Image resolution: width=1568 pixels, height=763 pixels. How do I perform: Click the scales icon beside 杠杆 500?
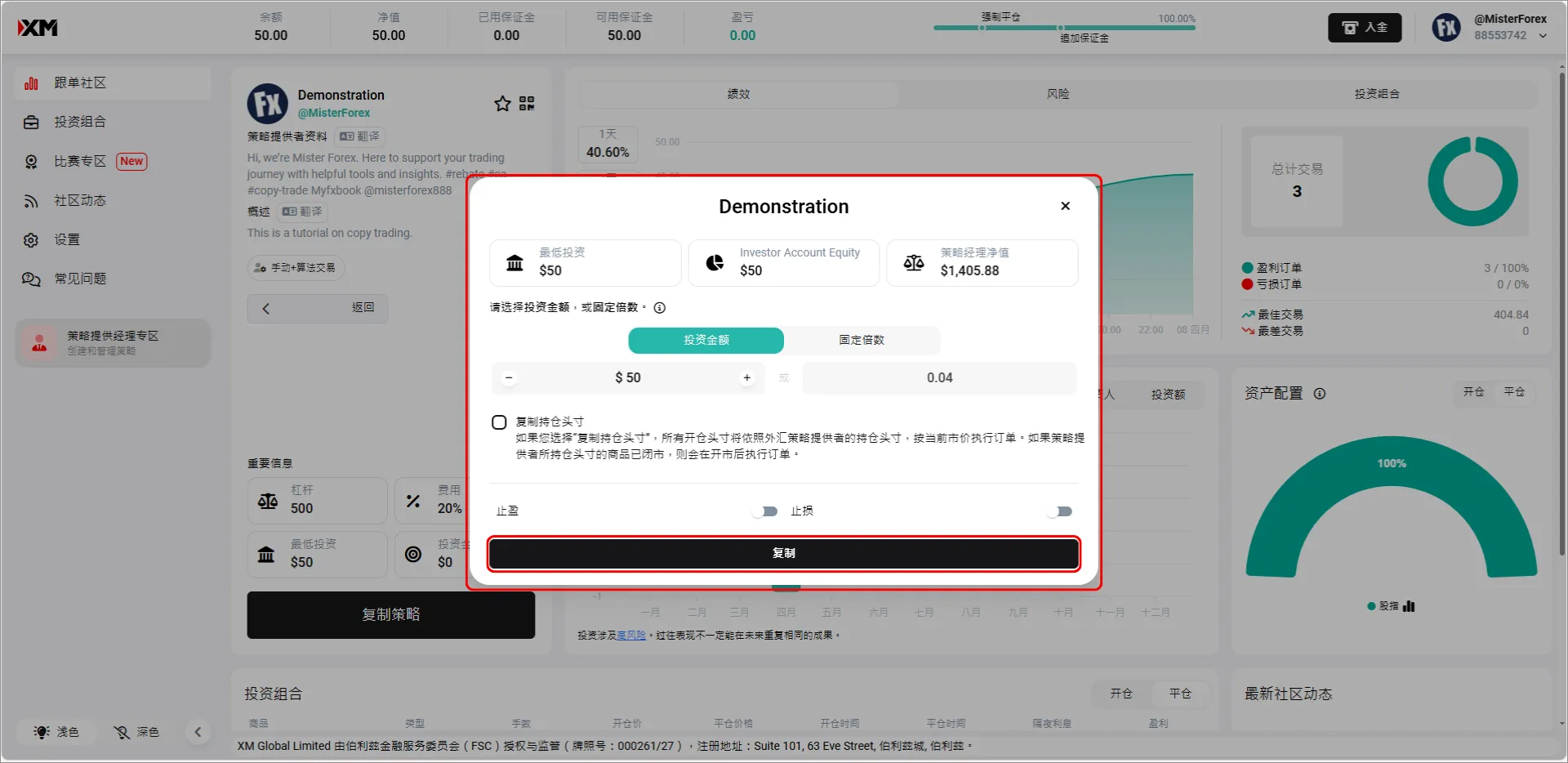(268, 502)
